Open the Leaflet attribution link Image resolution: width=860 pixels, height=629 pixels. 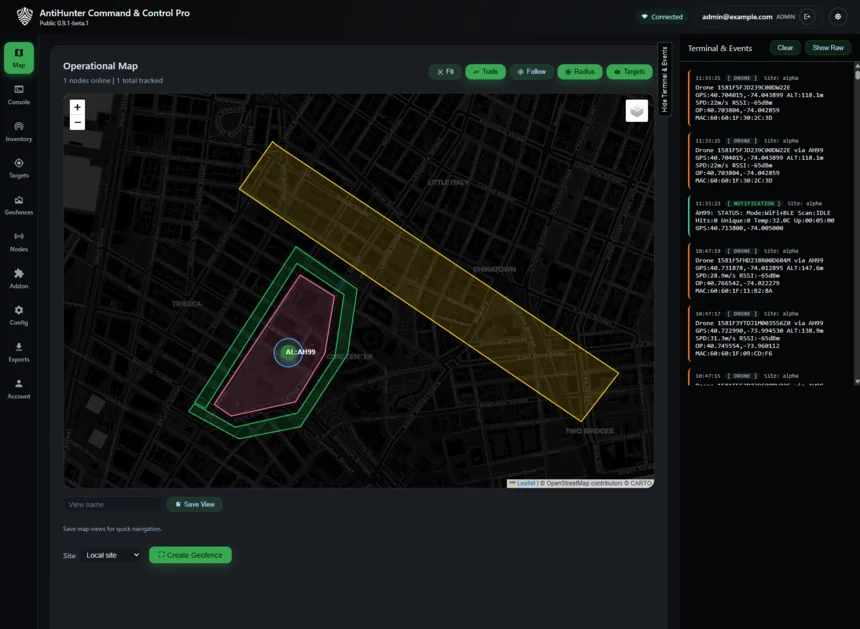pyautogui.click(x=525, y=484)
